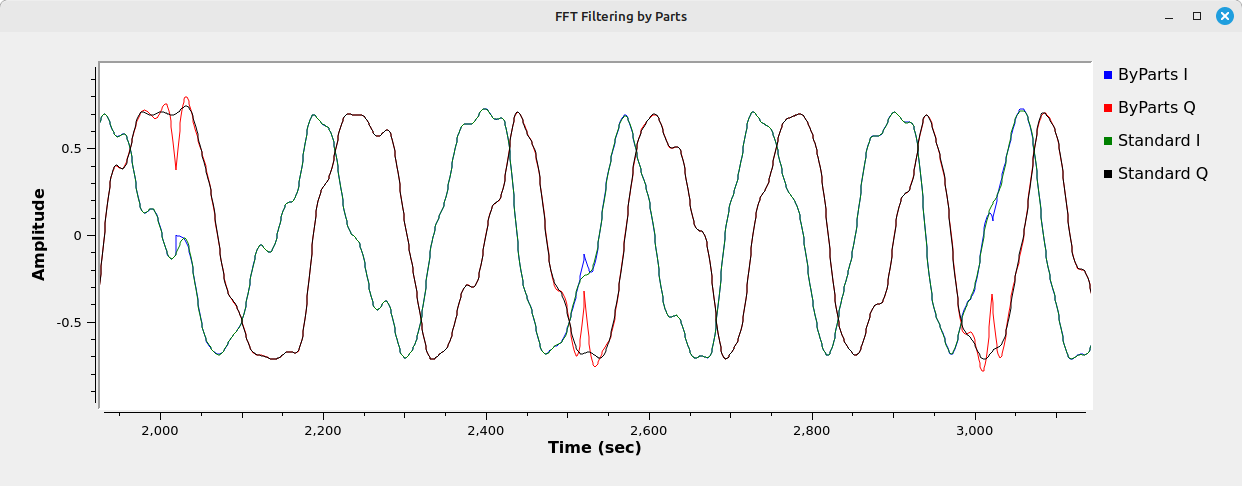The width and height of the screenshot is (1242, 486).
Task: Click the 0.5 amplitude tick label
Action: click(70, 148)
